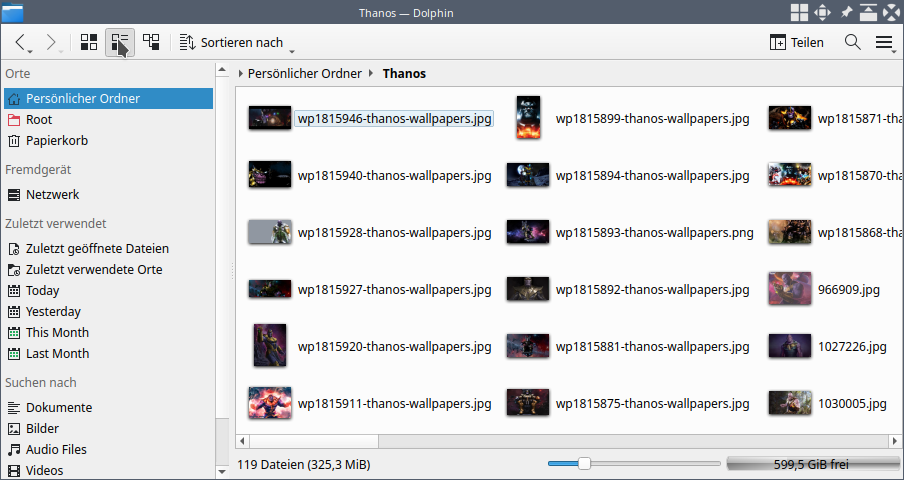Pin the window with pushpin icon

click(x=846, y=12)
